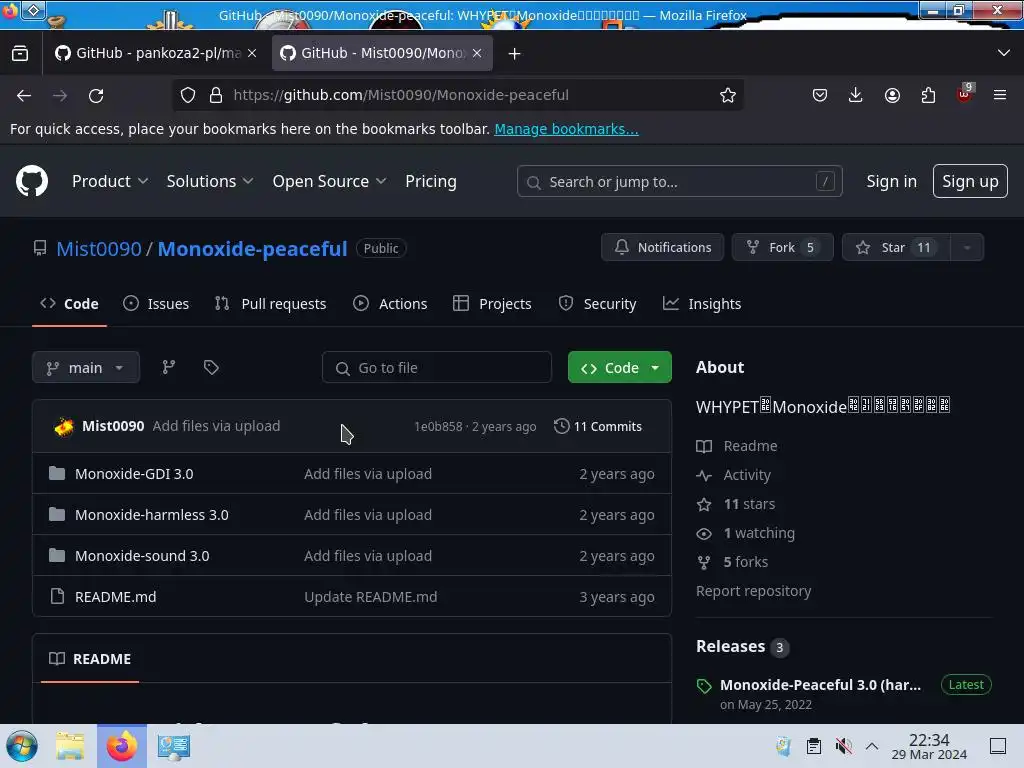The height and width of the screenshot is (768, 1024).
Task: Go back using the browser back arrow
Action: pyautogui.click(x=24, y=95)
